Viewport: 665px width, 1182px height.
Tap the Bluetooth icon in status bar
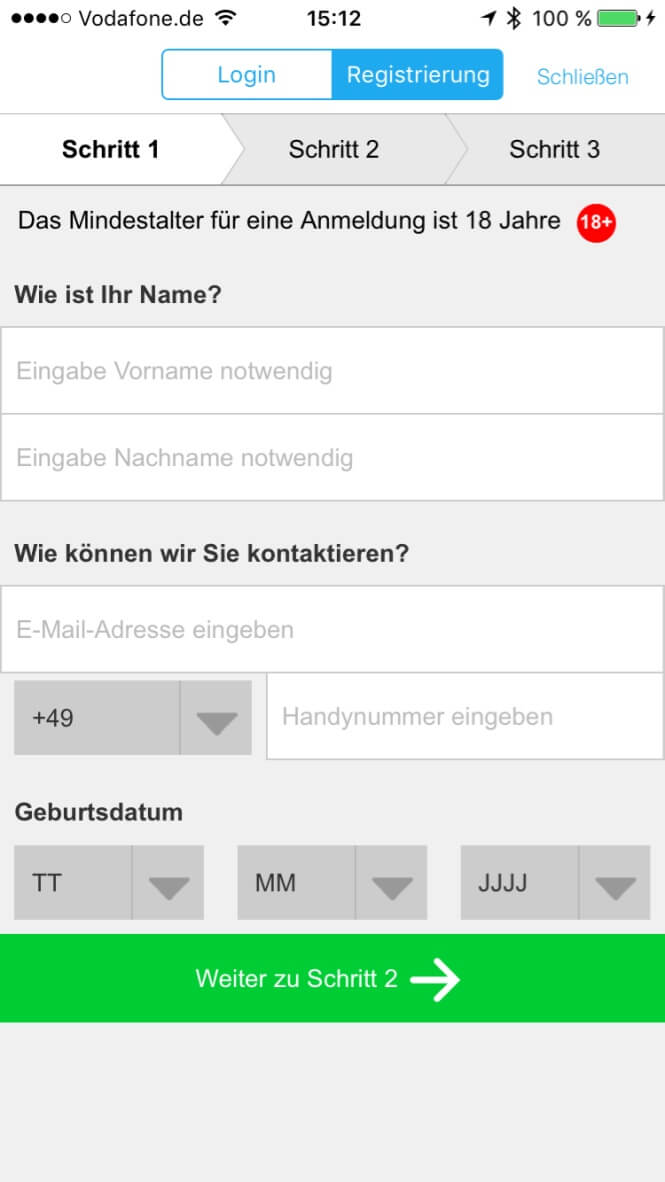[513, 18]
